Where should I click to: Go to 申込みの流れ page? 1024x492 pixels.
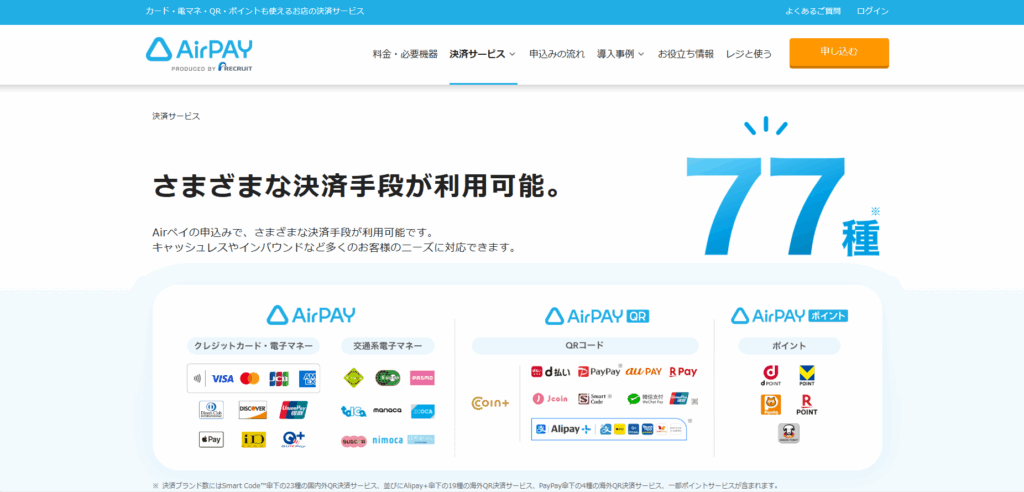(557, 54)
